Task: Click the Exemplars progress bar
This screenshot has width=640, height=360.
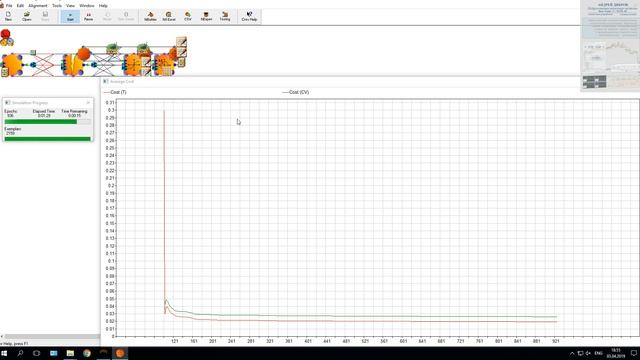Action: pos(47,139)
